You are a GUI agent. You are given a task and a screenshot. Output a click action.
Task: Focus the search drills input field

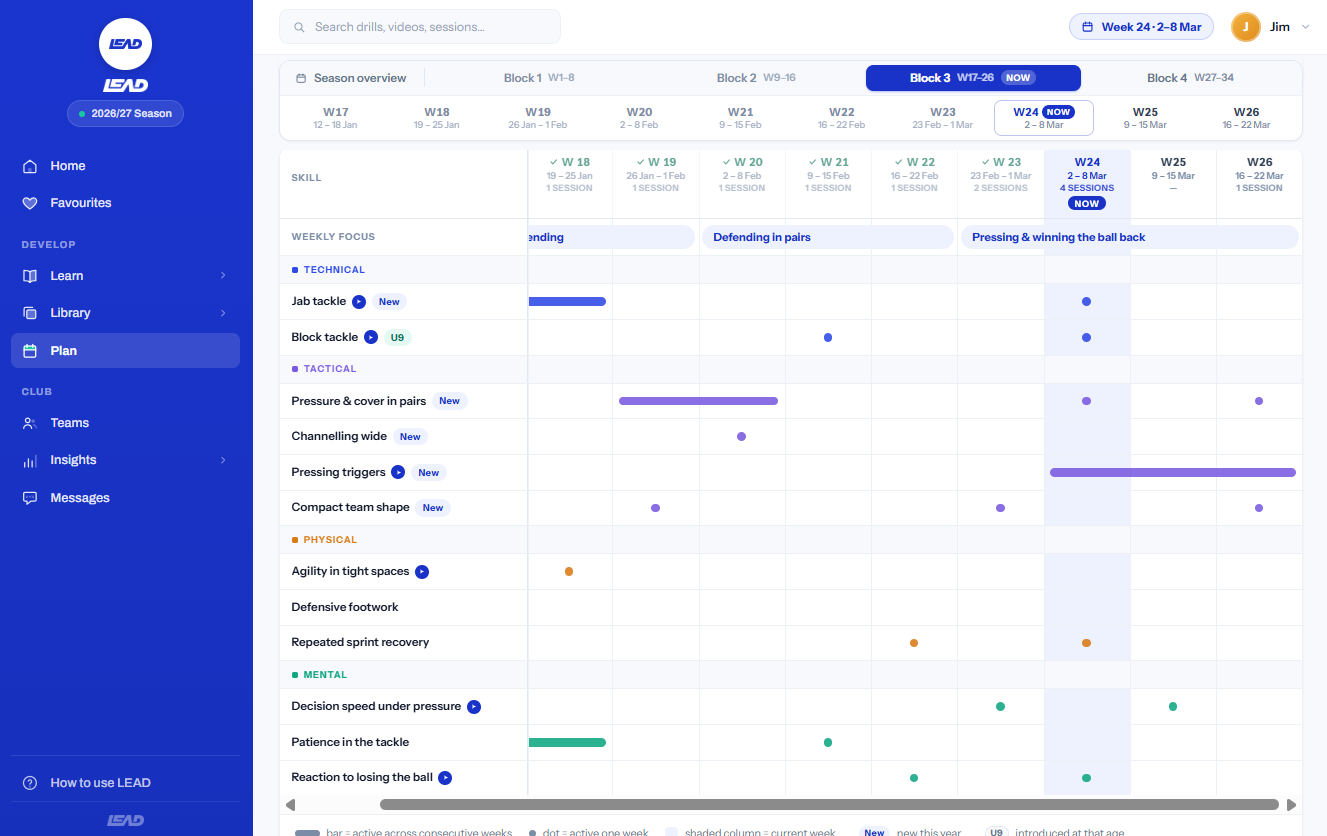420,27
